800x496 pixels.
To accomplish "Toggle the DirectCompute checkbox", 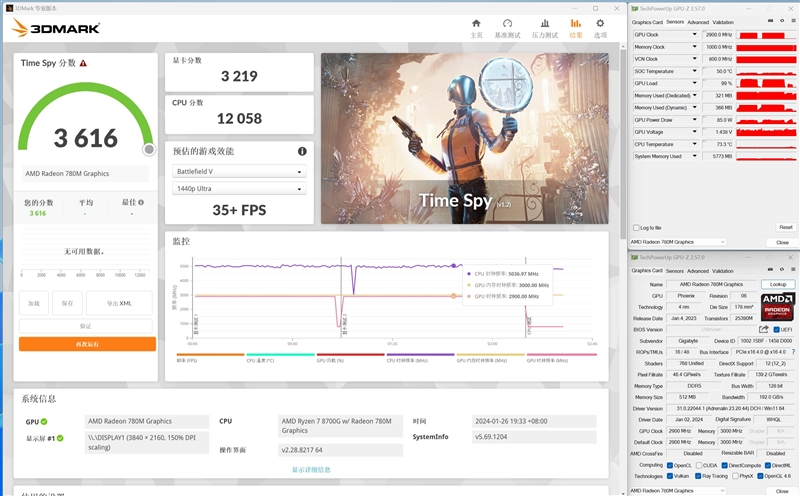I will coord(724,465).
